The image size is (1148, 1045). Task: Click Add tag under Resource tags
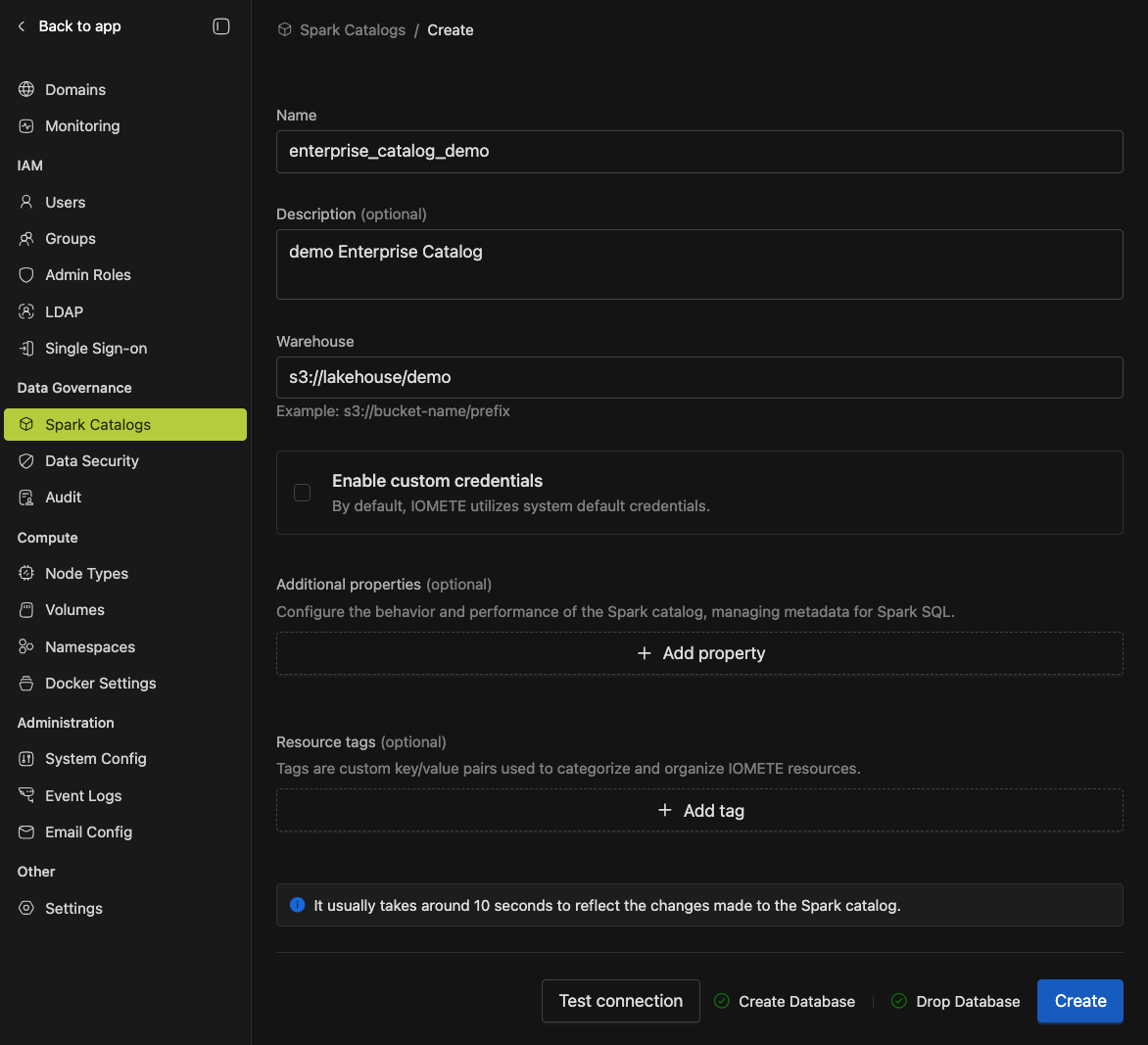(x=699, y=810)
